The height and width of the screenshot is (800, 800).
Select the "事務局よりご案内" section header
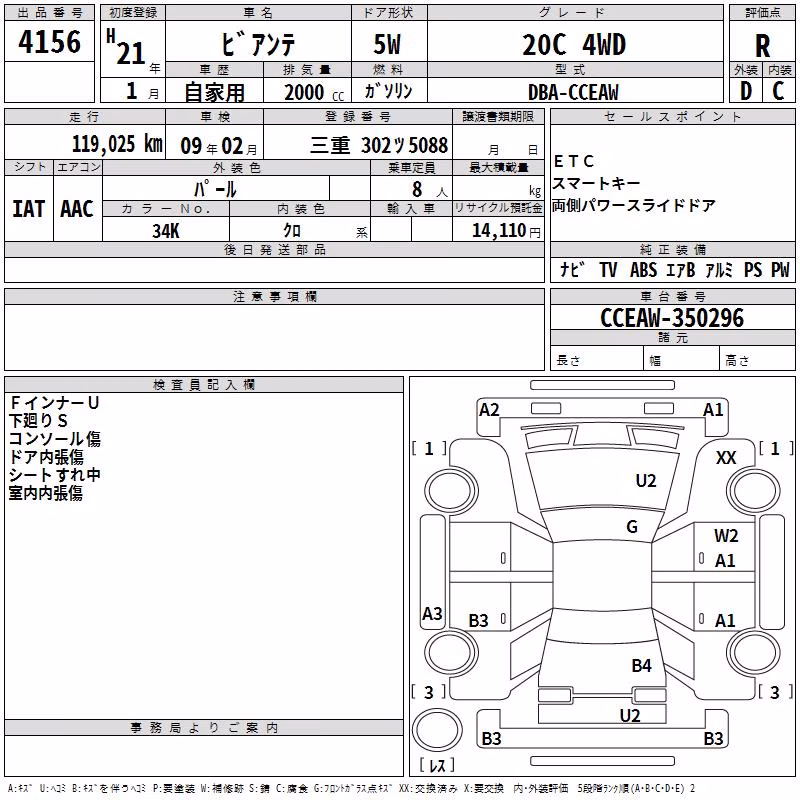tap(204, 728)
